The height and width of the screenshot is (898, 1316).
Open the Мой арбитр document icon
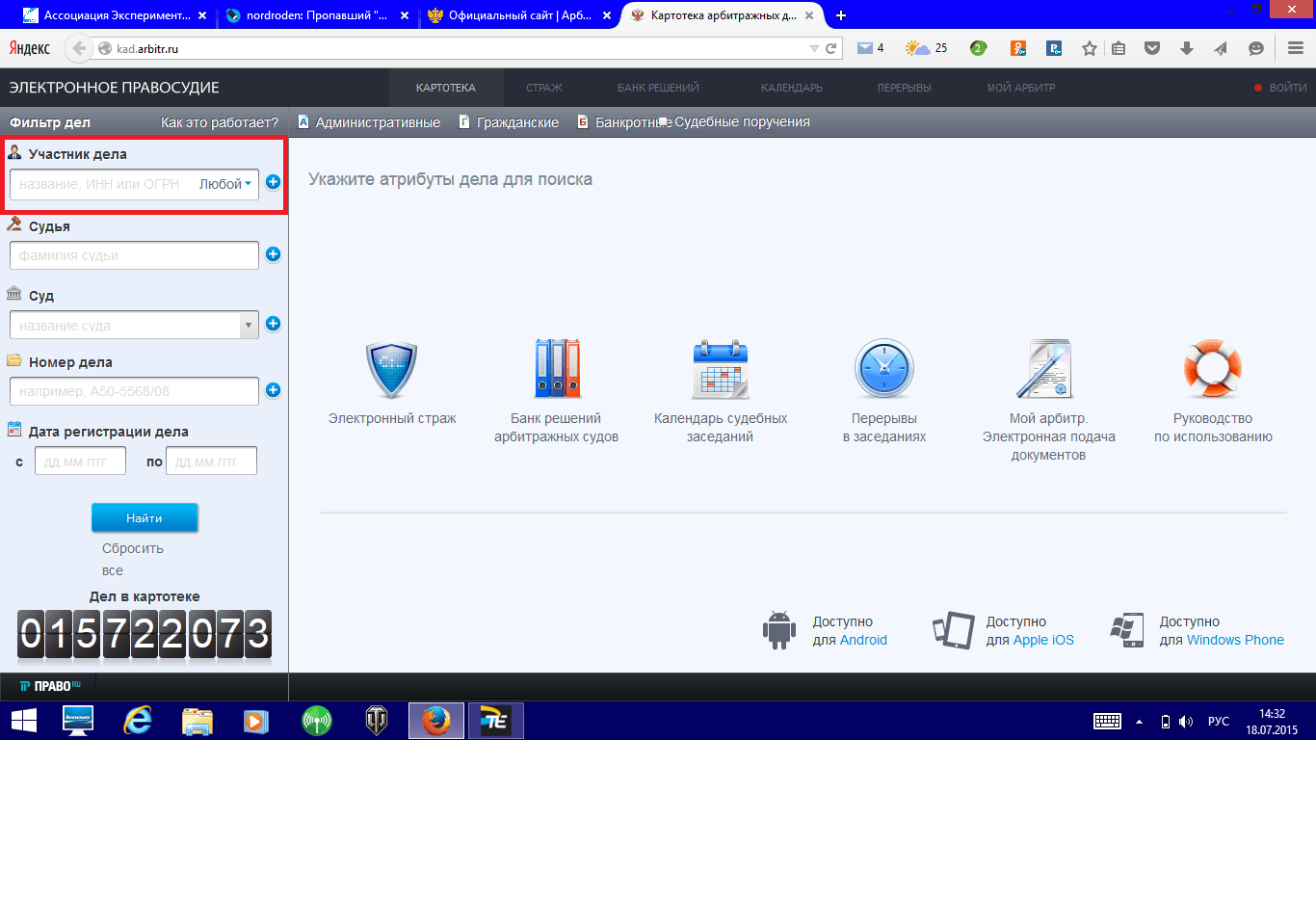(x=1048, y=369)
